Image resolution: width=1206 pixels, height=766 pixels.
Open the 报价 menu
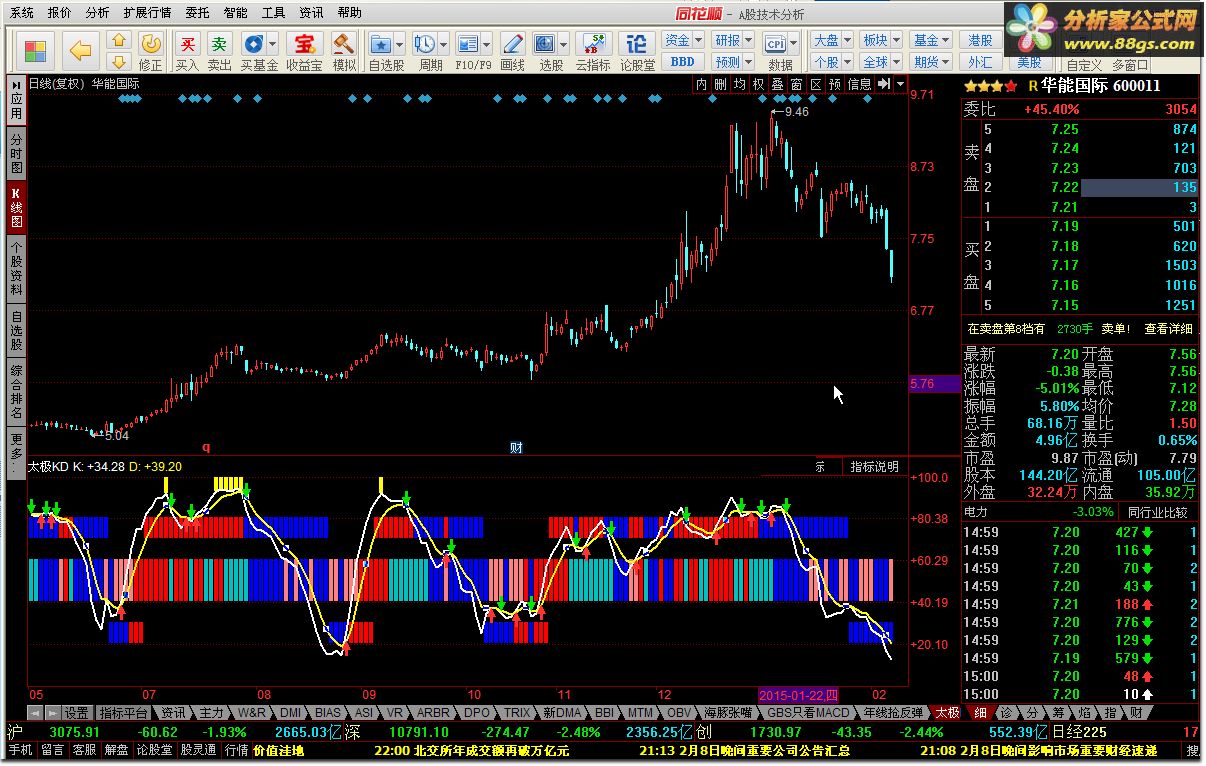pyautogui.click(x=60, y=13)
